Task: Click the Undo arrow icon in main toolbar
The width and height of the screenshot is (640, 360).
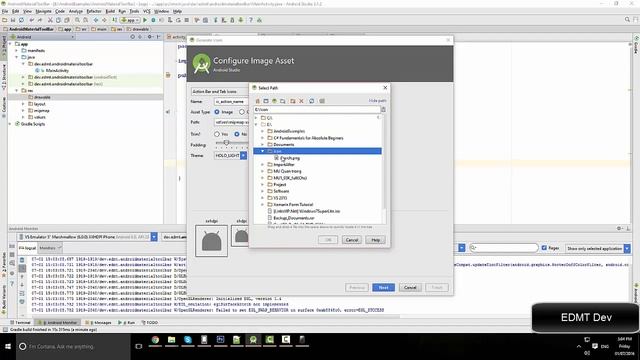Action: pos(31,20)
